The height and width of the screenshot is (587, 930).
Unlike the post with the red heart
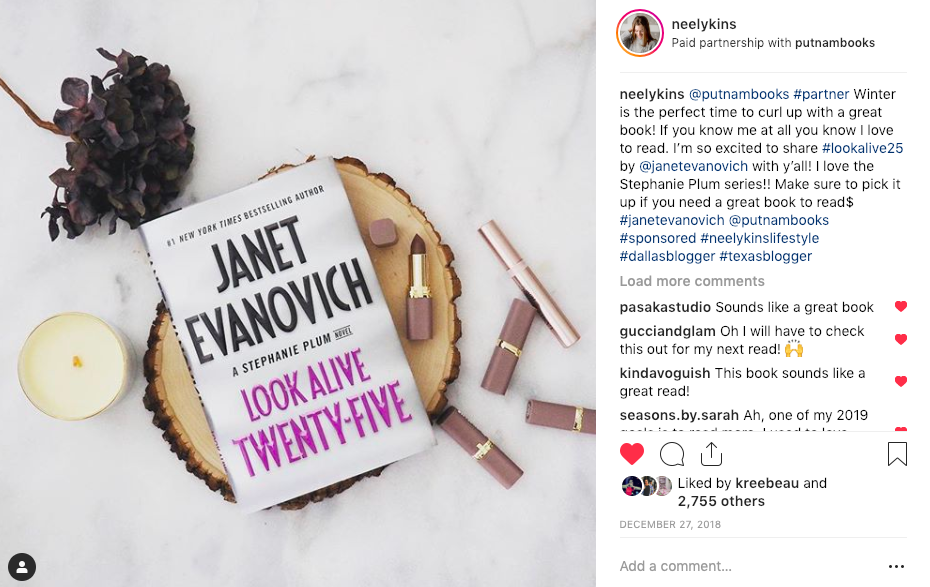coord(632,454)
